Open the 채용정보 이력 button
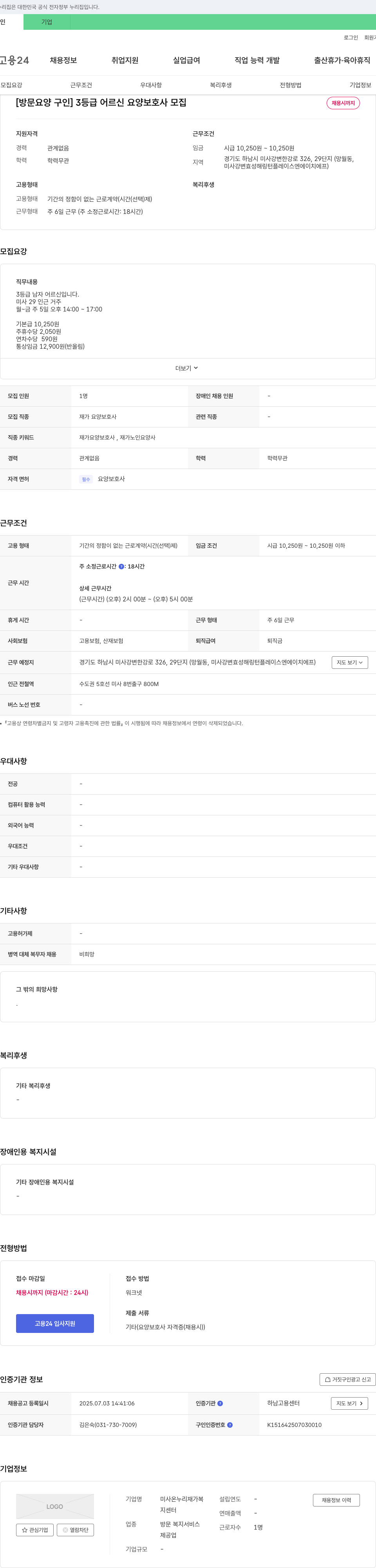Image resolution: width=376 pixels, height=1568 pixels. click(x=336, y=1501)
